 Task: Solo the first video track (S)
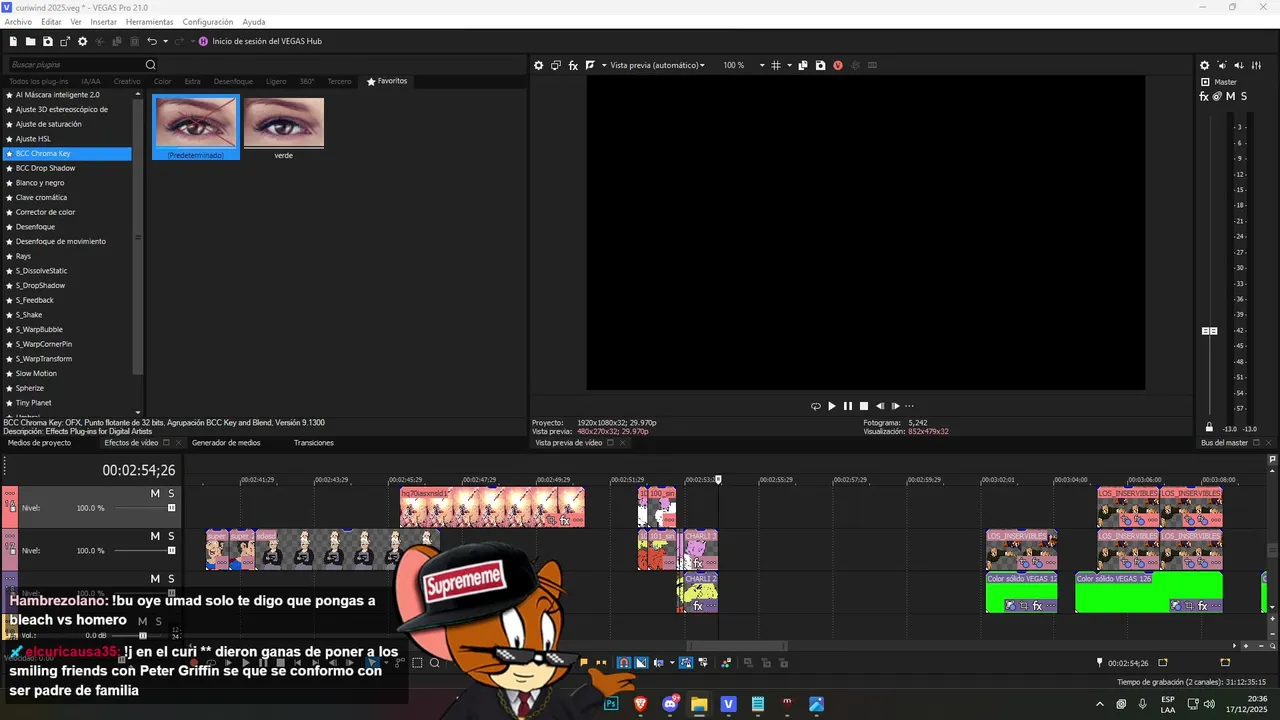coord(171,494)
